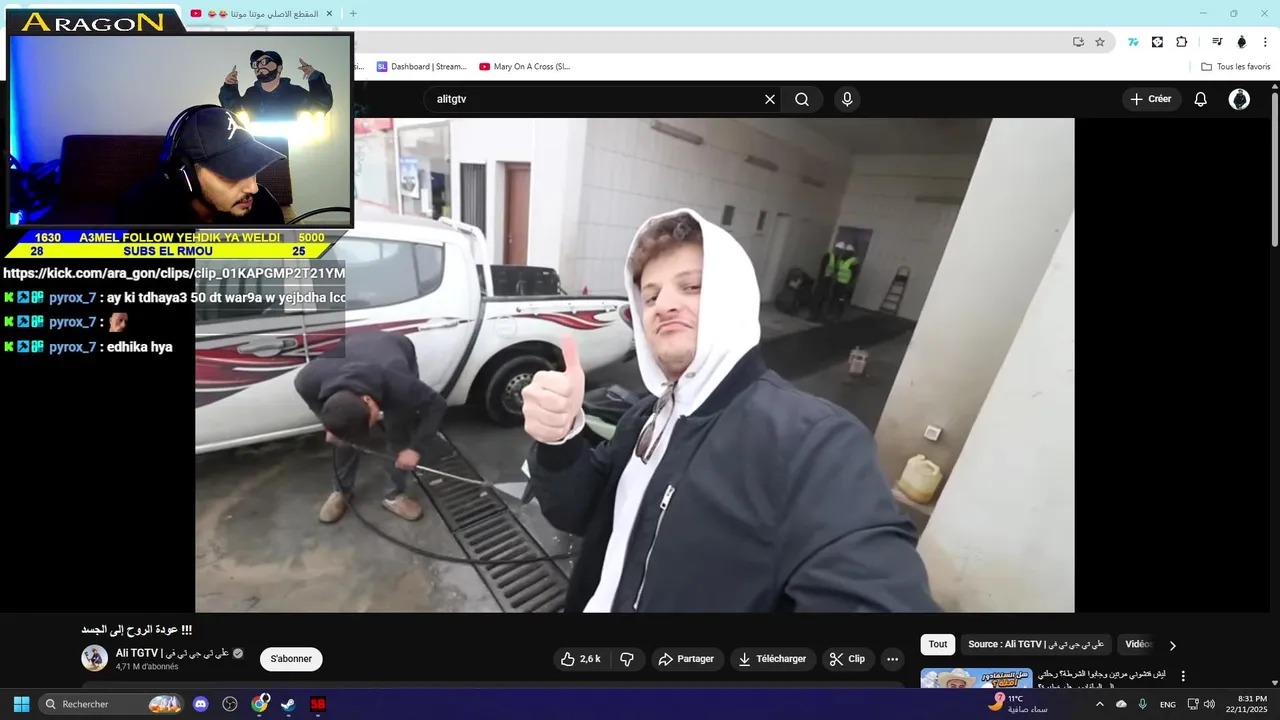The width and height of the screenshot is (1280, 720).
Task: Click the Partager share button
Action: pos(687,659)
